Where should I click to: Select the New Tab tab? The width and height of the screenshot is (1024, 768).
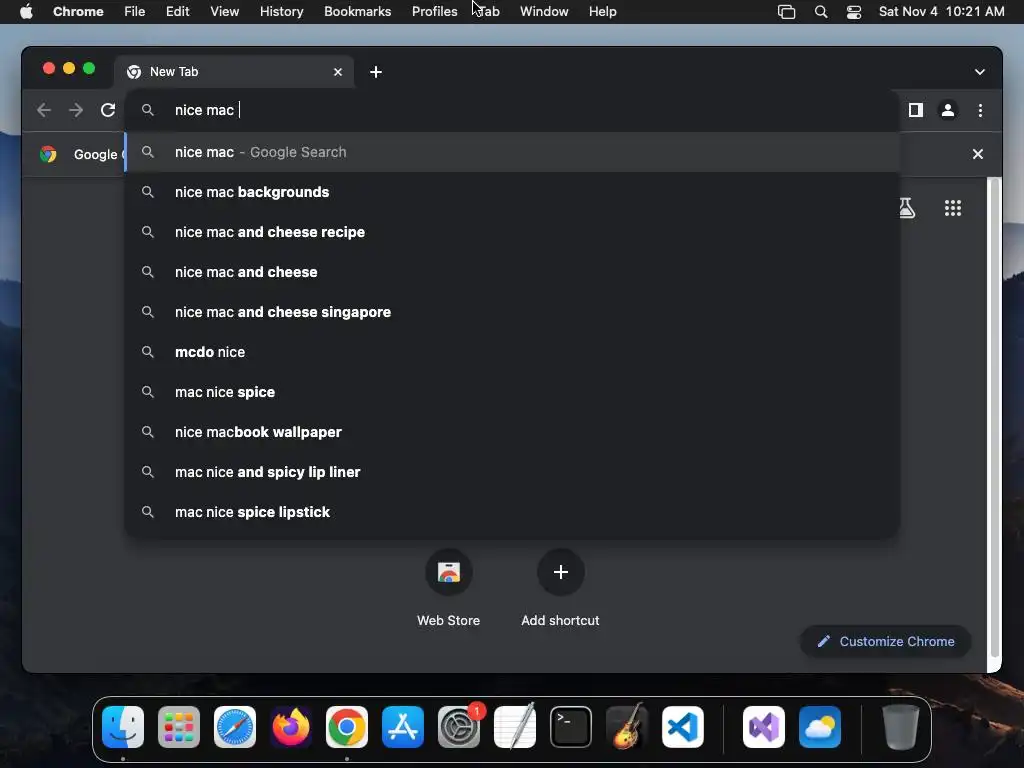pos(235,72)
